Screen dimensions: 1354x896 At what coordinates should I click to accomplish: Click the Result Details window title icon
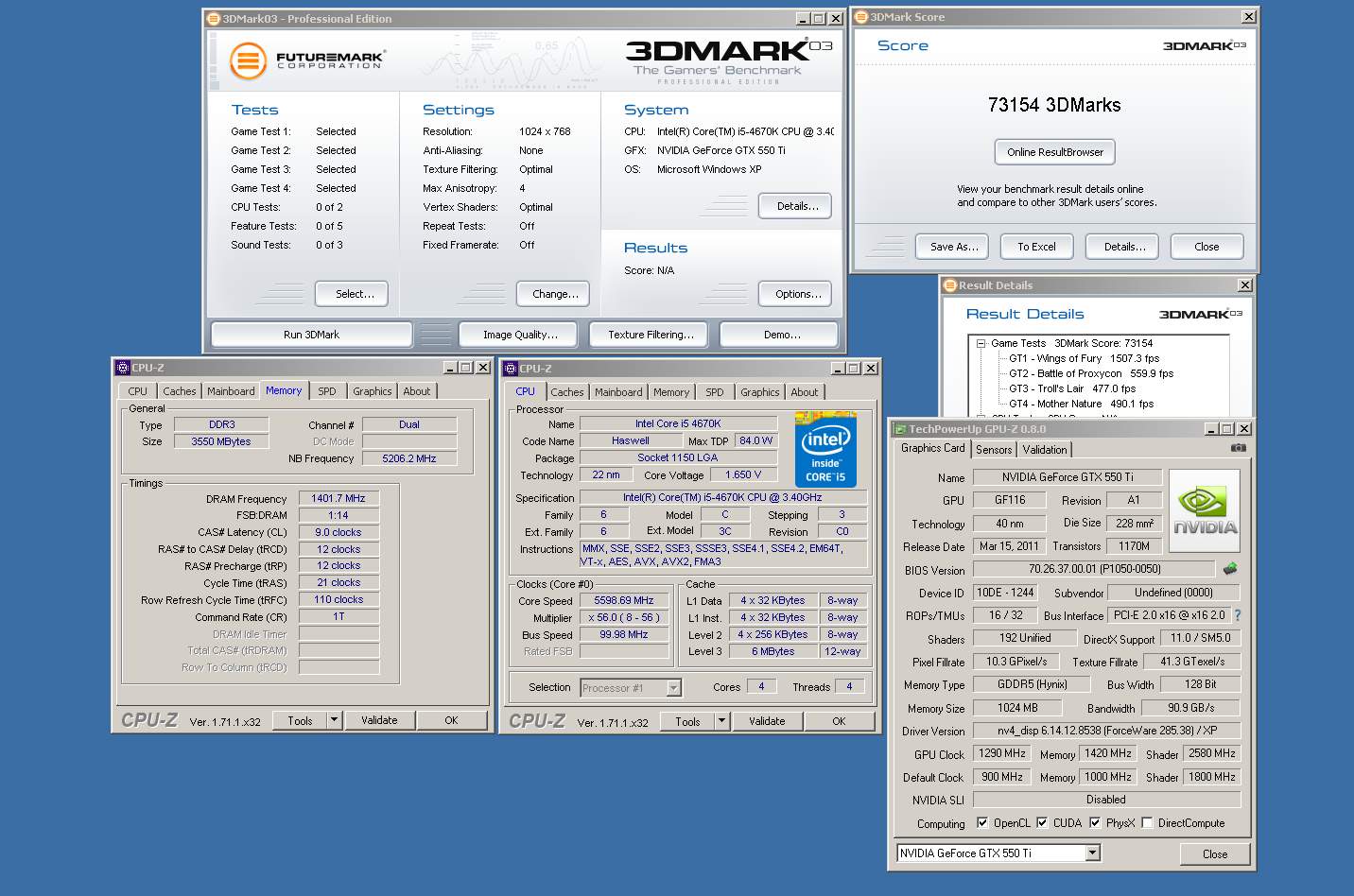click(950, 284)
